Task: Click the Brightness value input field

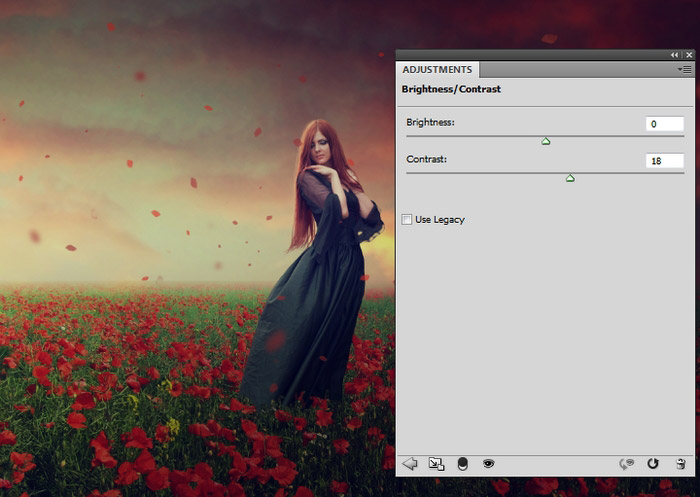Action: tap(664, 124)
